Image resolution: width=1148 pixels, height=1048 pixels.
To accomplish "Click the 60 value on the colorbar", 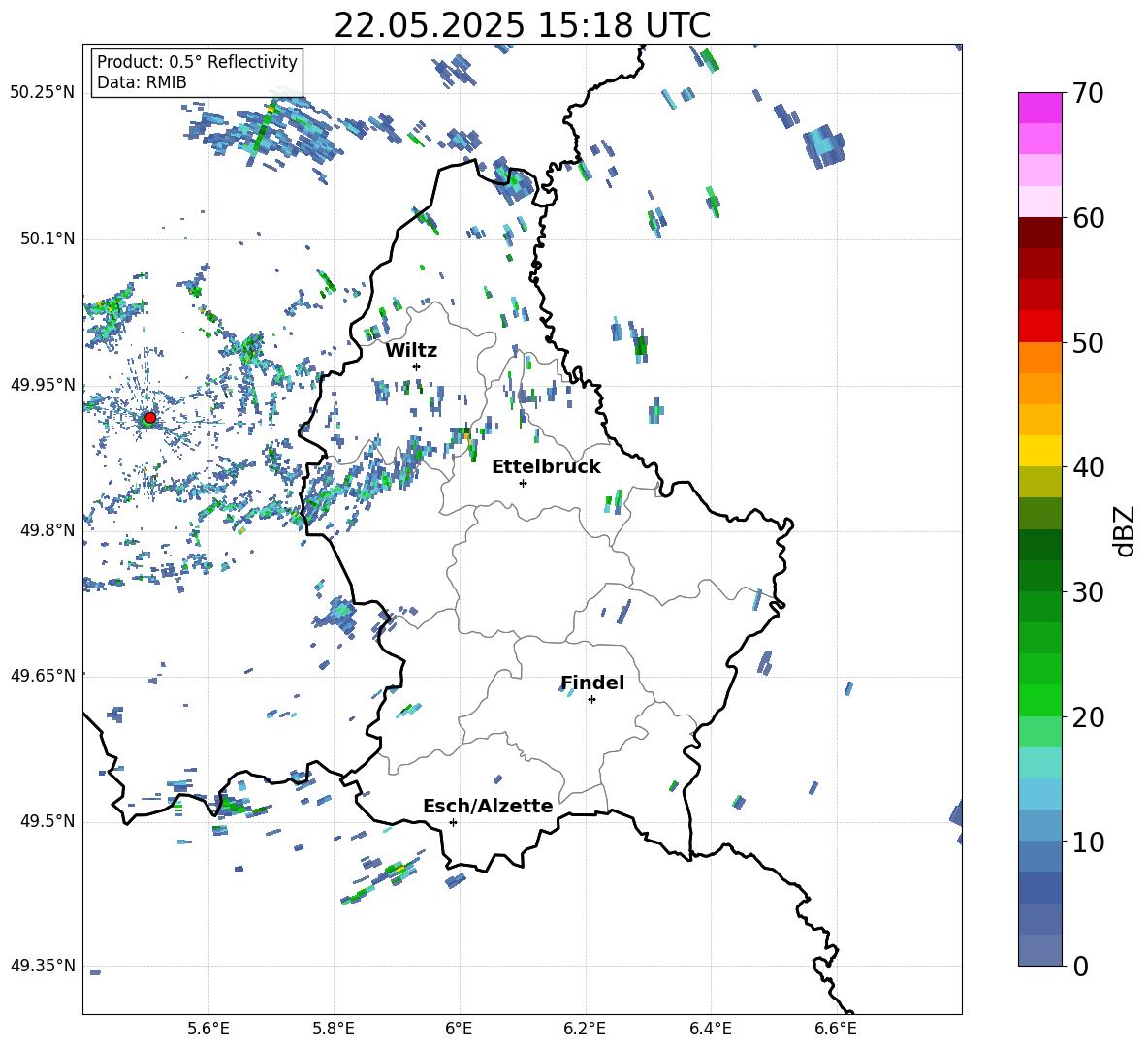I will (1088, 218).
